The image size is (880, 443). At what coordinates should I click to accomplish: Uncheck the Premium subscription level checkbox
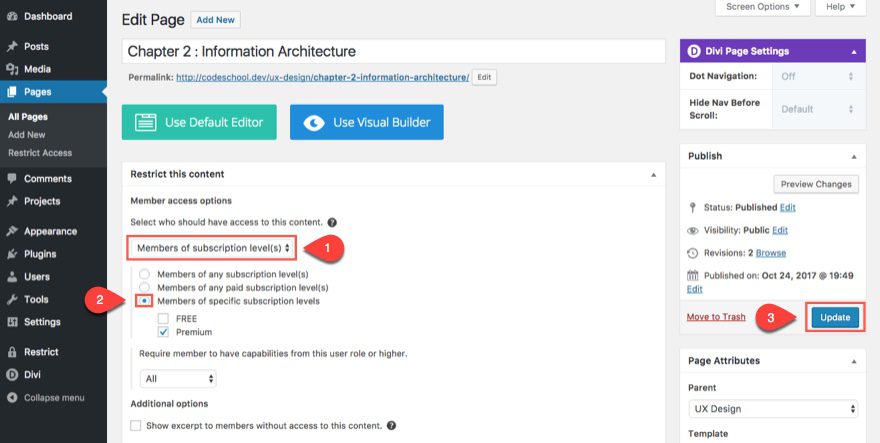coord(163,332)
